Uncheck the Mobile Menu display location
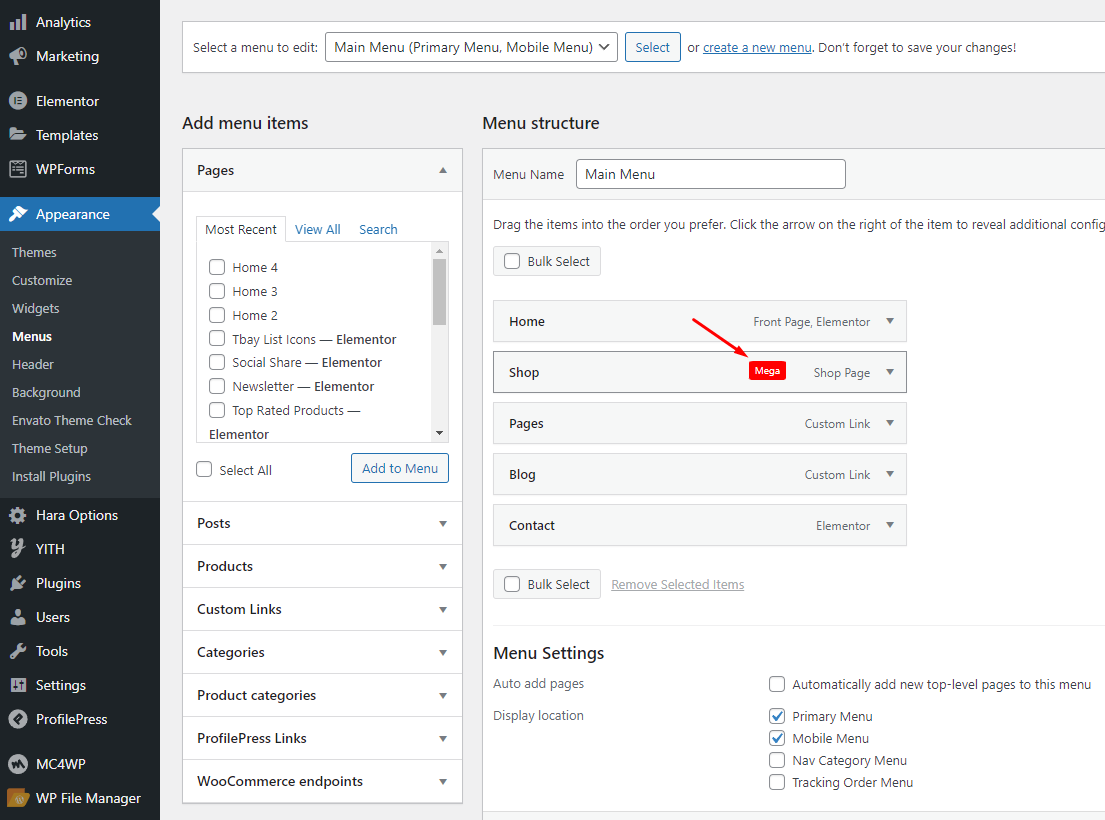This screenshot has width=1105, height=820. (x=777, y=738)
